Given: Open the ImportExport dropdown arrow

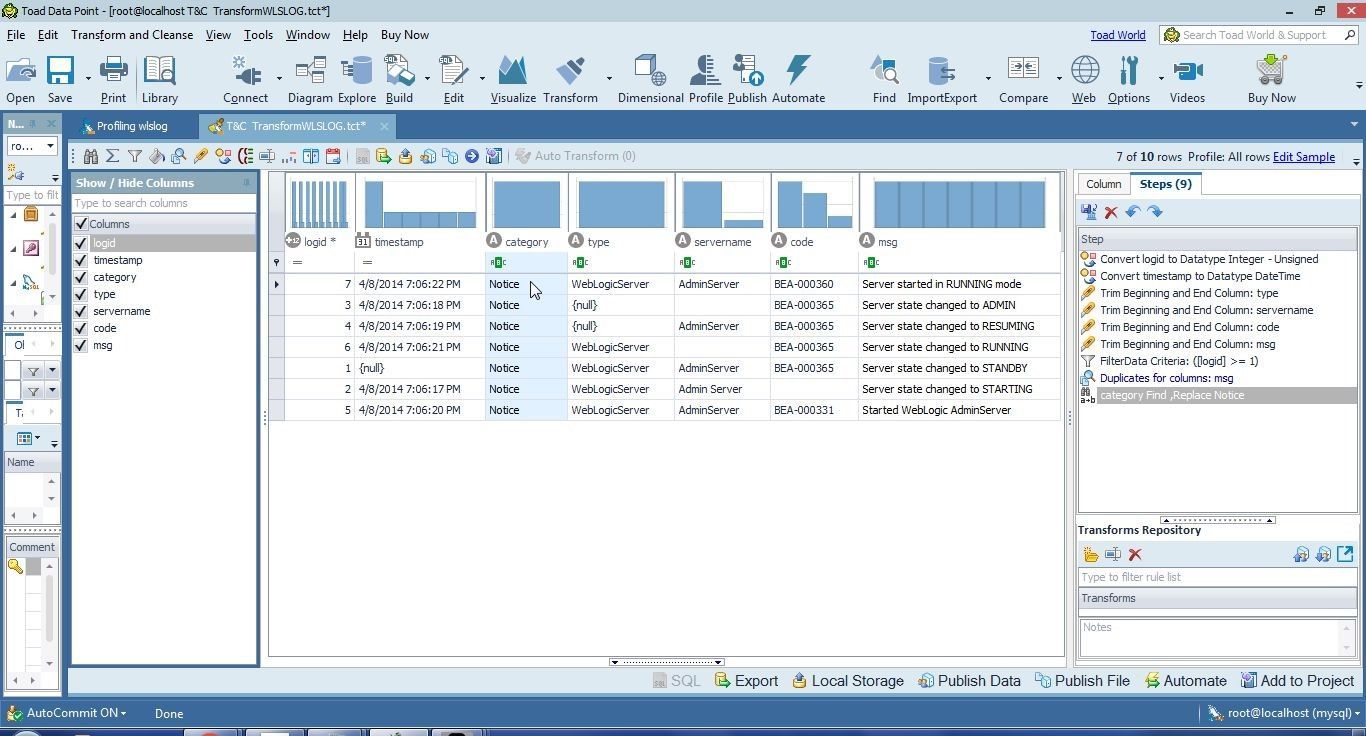Looking at the screenshot, I should coord(988,78).
